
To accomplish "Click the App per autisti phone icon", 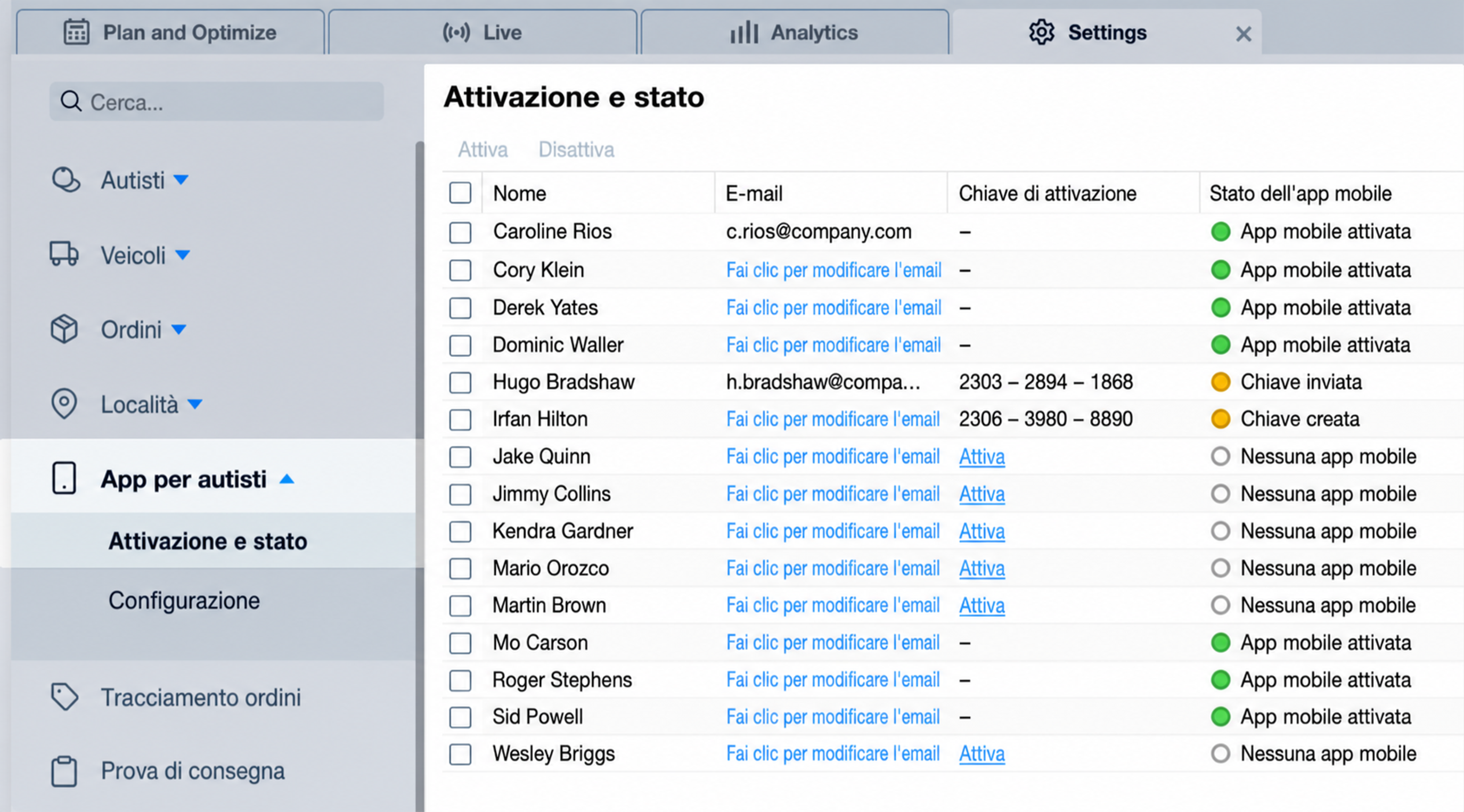I will 64,479.
